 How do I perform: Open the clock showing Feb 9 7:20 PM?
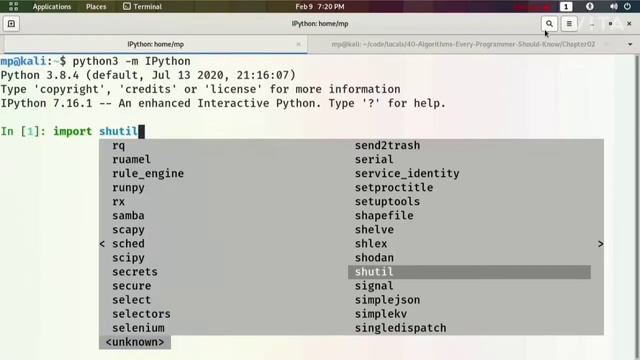click(x=320, y=7)
